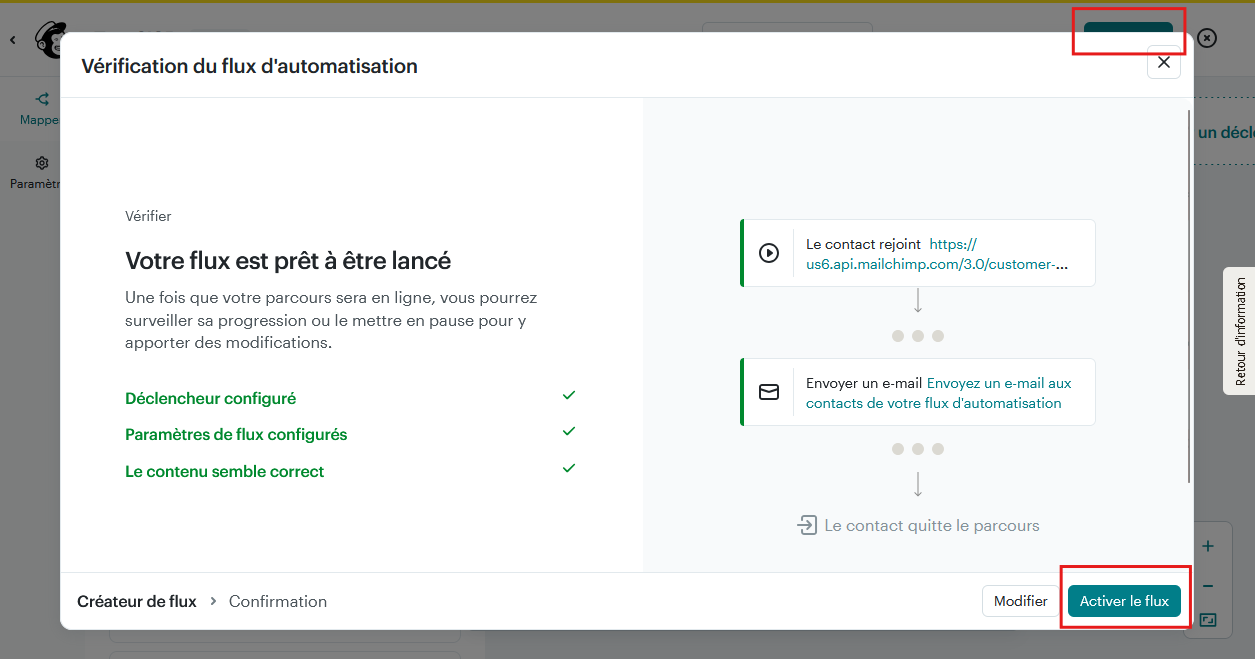
Task: Click the 'Créateur de flux' breadcrumb
Action: (137, 601)
